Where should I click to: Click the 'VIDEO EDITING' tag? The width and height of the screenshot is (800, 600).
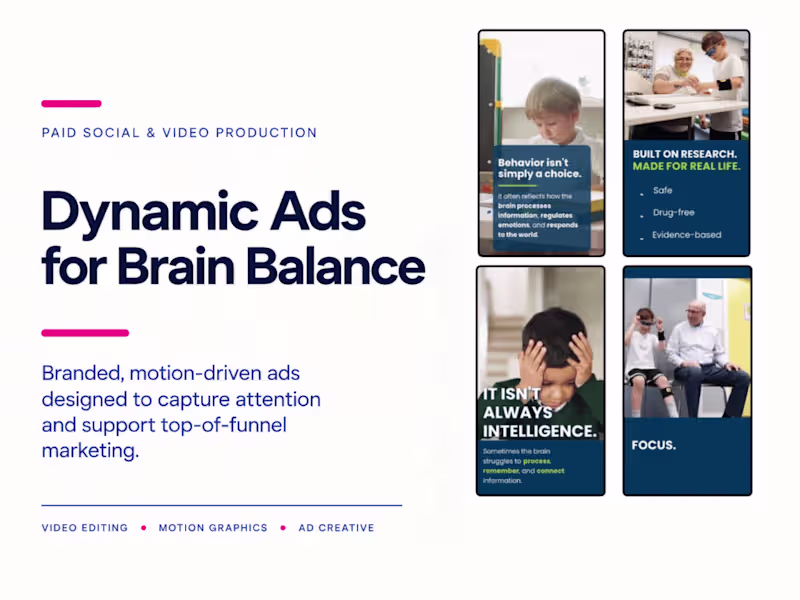(x=85, y=528)
